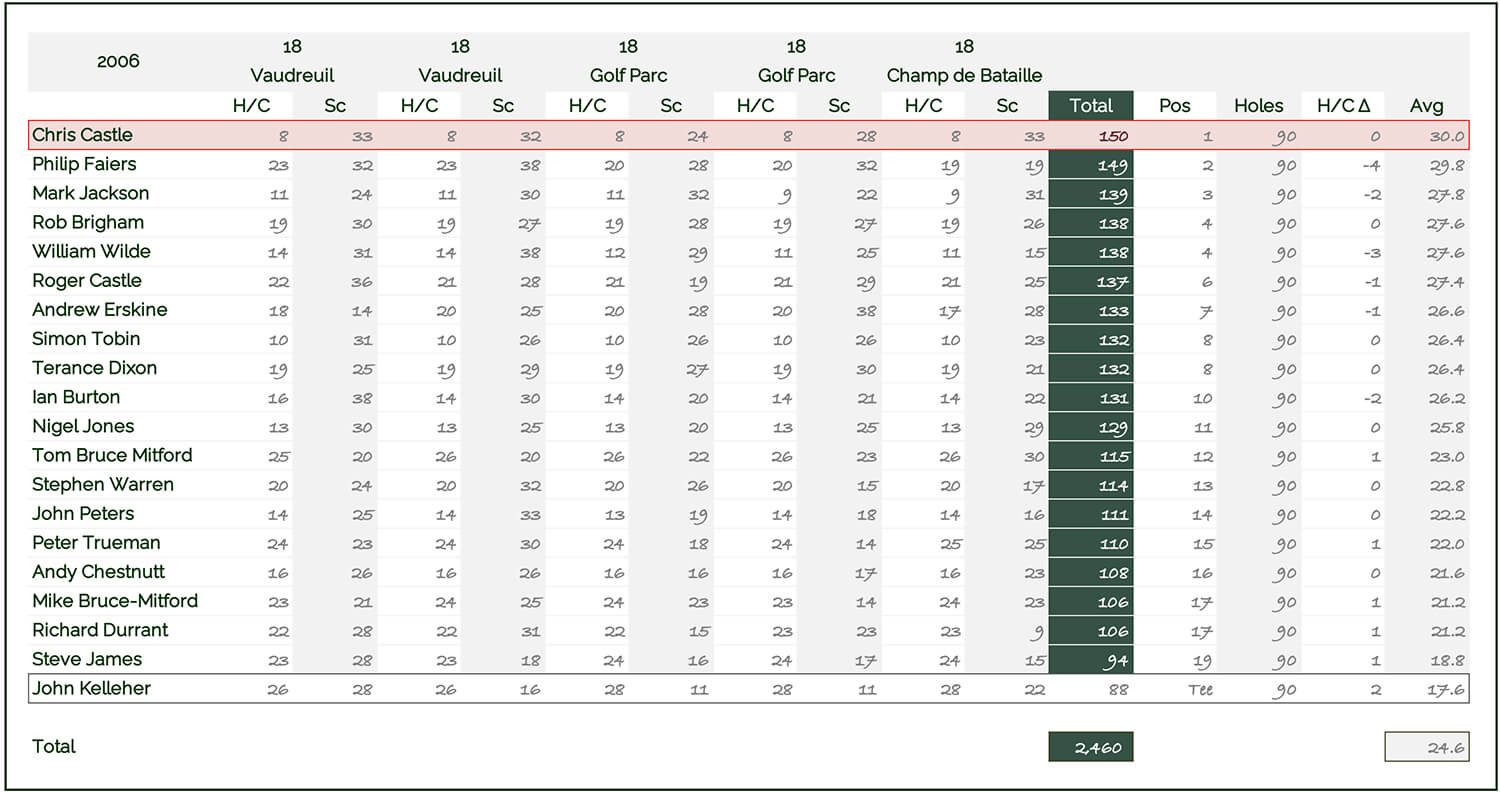Click 'Steve James' in the table
Viewport: 1500px width, 792px height.
(x=87, y=658)
